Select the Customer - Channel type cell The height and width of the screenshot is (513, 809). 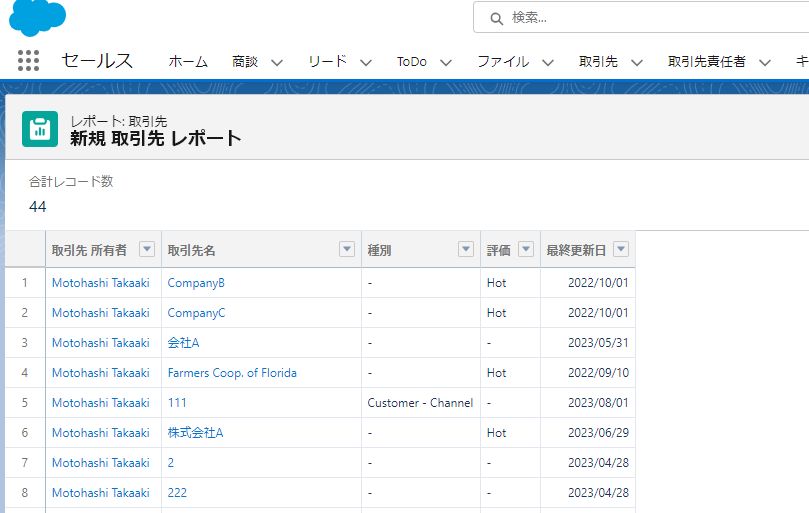pos(420,403)
